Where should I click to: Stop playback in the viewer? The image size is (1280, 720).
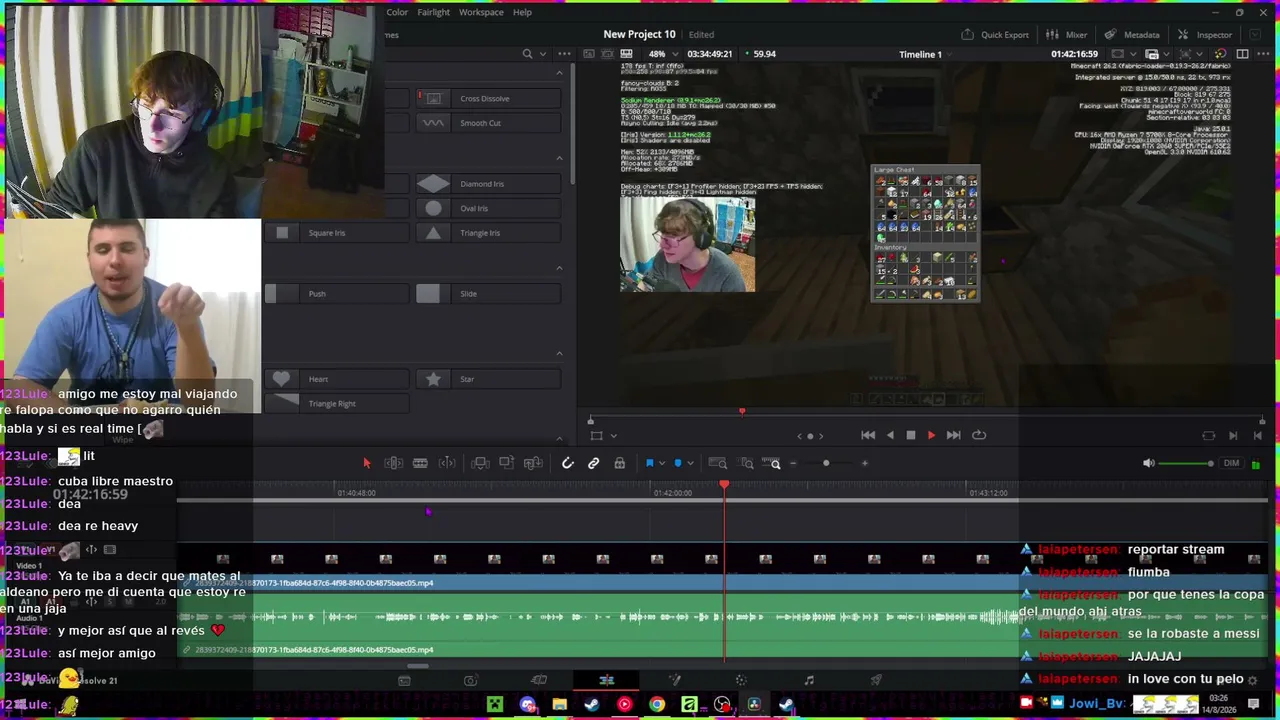910,435
